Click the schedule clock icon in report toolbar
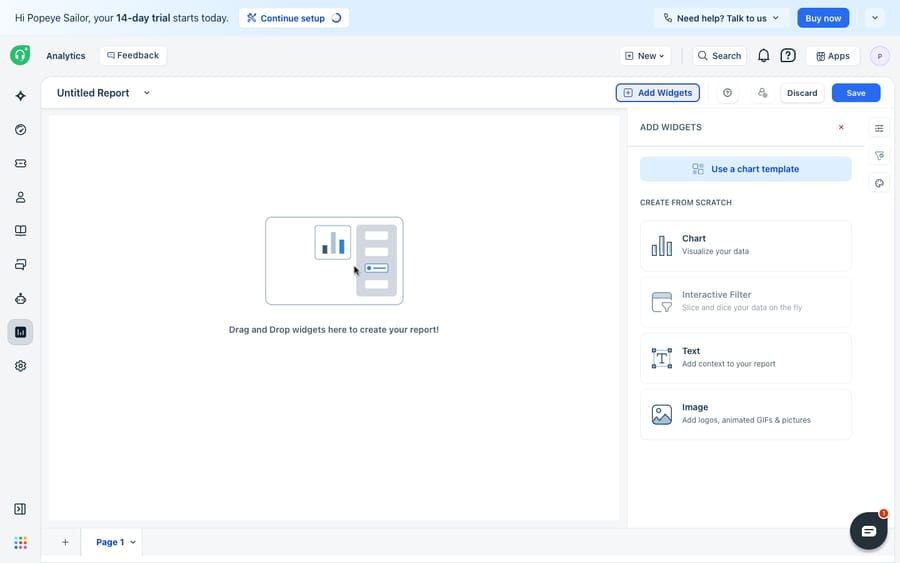Image resolution: width=900 pixels, height=563 pixels. click(727, 93)
